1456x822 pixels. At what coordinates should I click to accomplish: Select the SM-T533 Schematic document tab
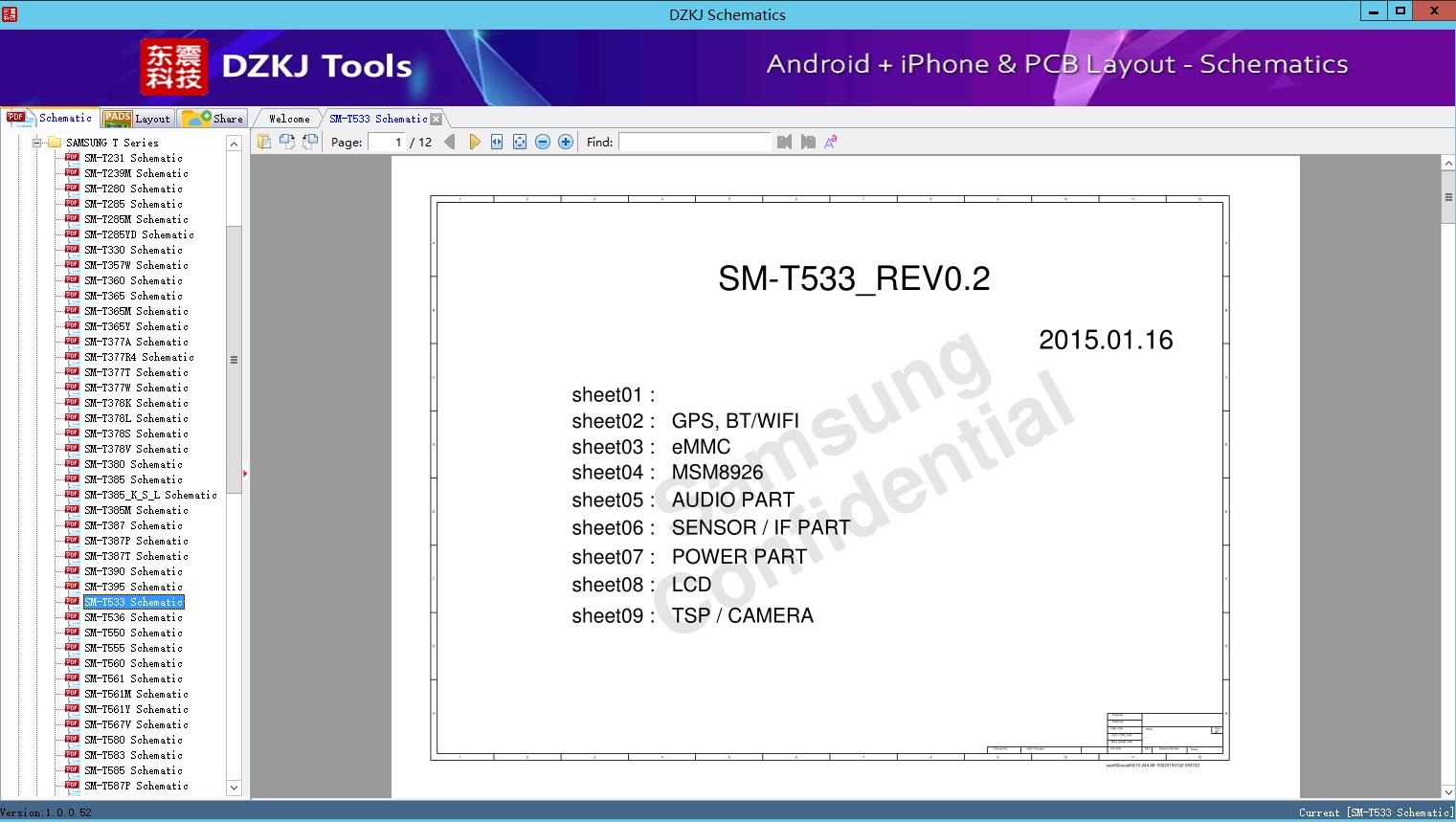[378, 119]
